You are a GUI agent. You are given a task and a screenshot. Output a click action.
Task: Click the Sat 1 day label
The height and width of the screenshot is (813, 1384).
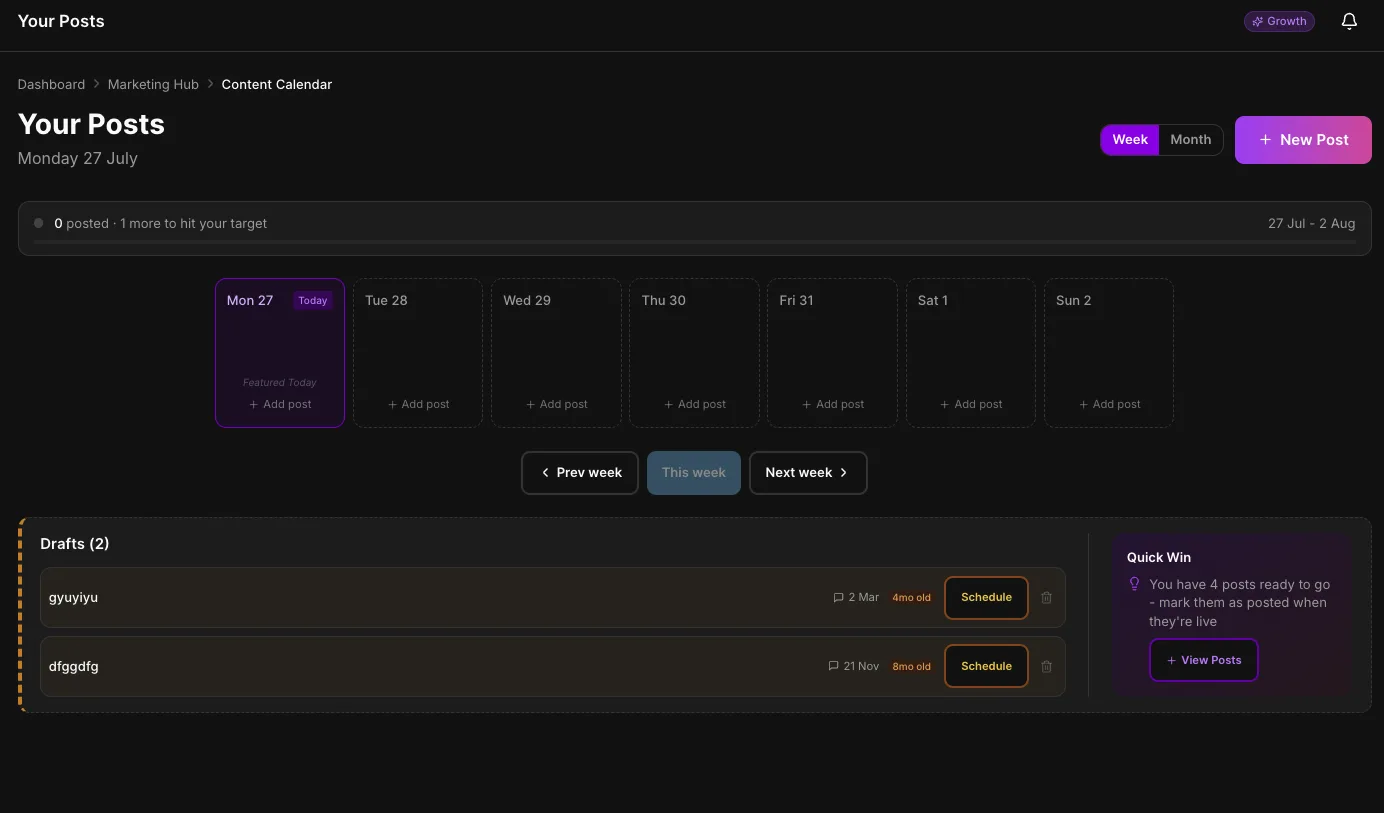coord(933,300)
